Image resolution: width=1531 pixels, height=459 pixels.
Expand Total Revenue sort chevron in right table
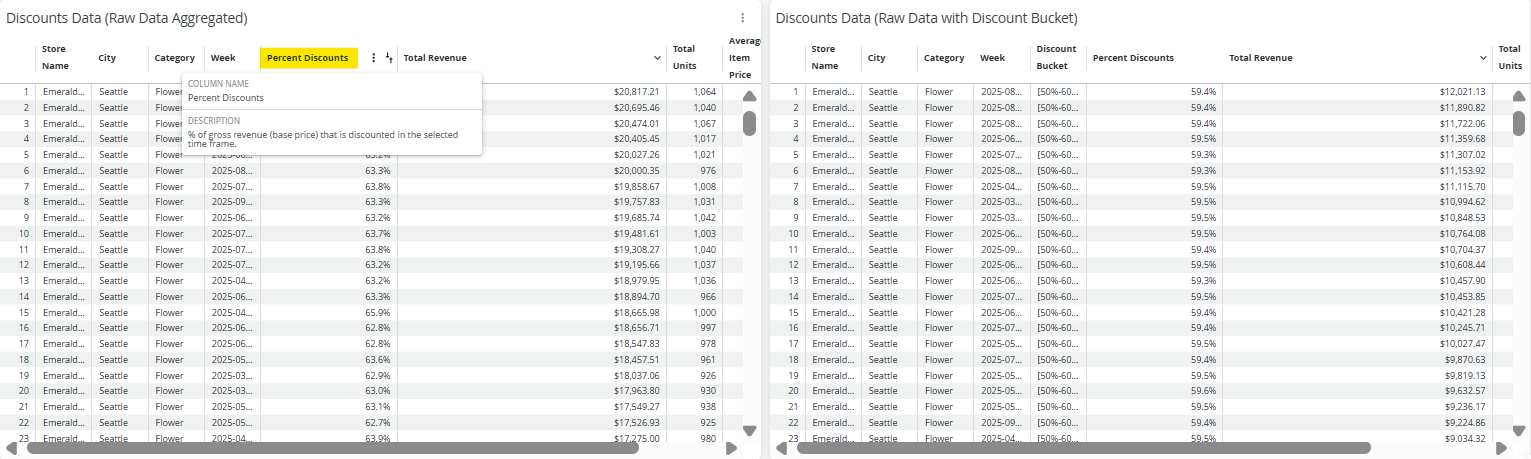pyautogui.click(x=1485, y=58)
